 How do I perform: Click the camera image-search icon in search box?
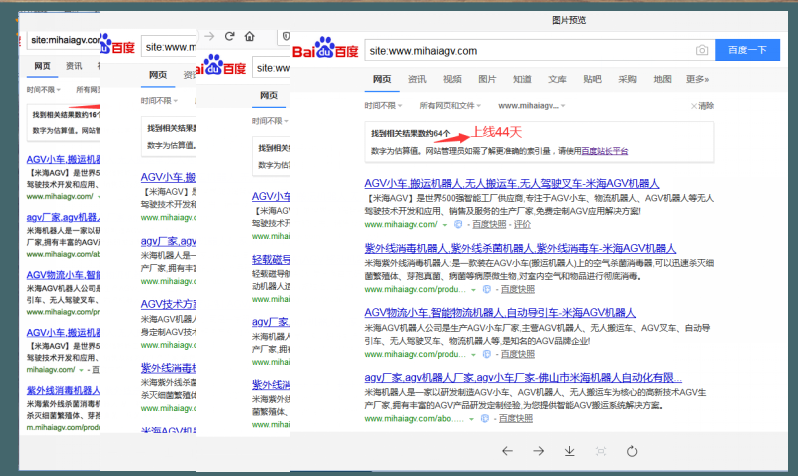click(702, 50)
